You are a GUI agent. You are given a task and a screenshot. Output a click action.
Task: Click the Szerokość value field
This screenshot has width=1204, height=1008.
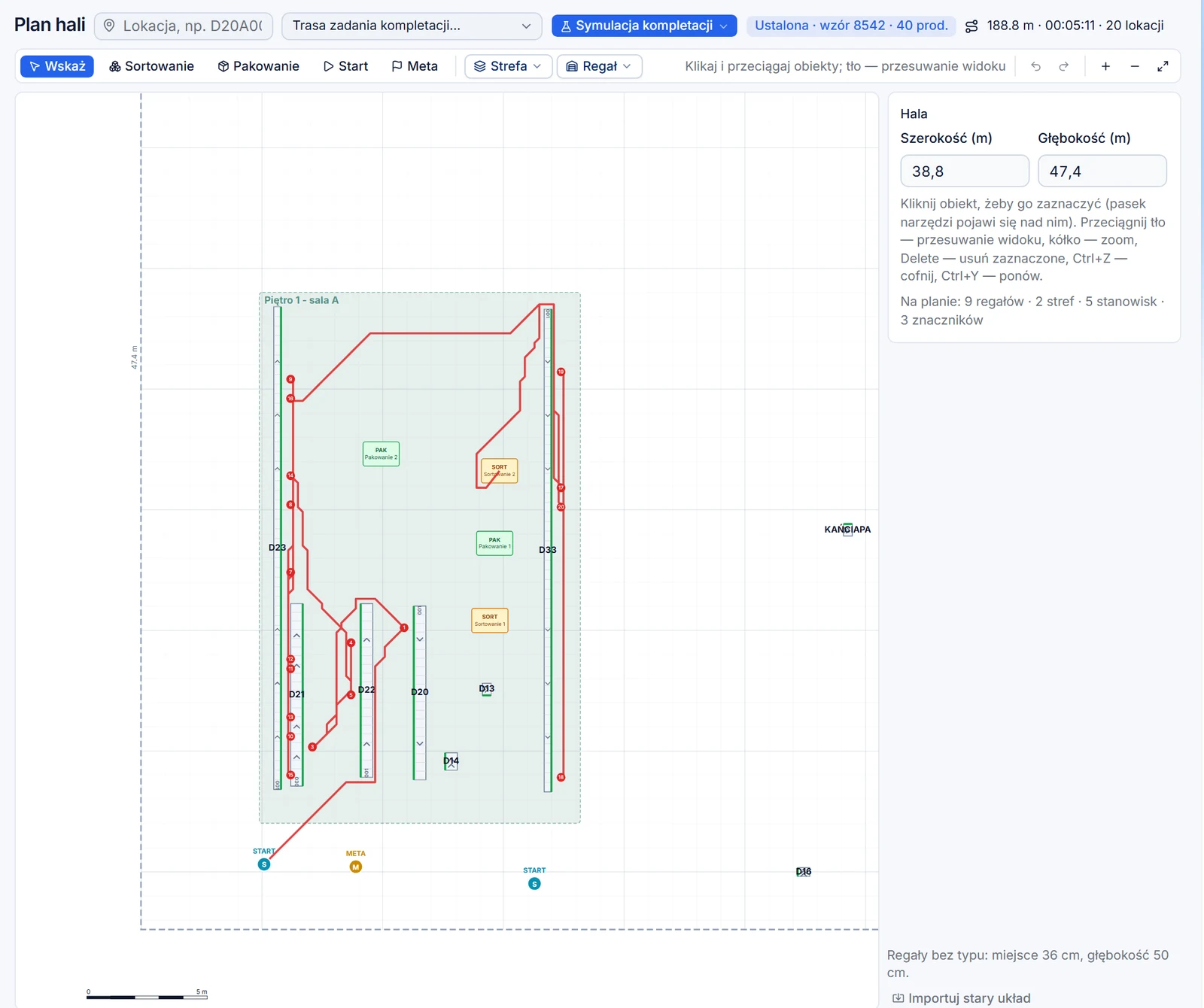tap(965, 171)
